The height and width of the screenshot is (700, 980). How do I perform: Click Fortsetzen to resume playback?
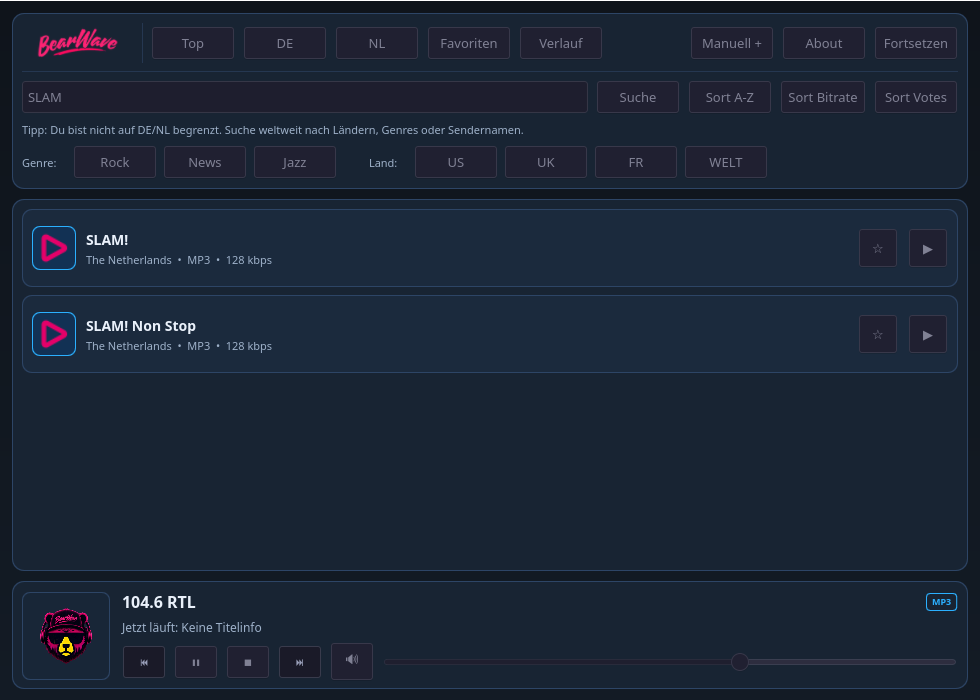point(915,43)
